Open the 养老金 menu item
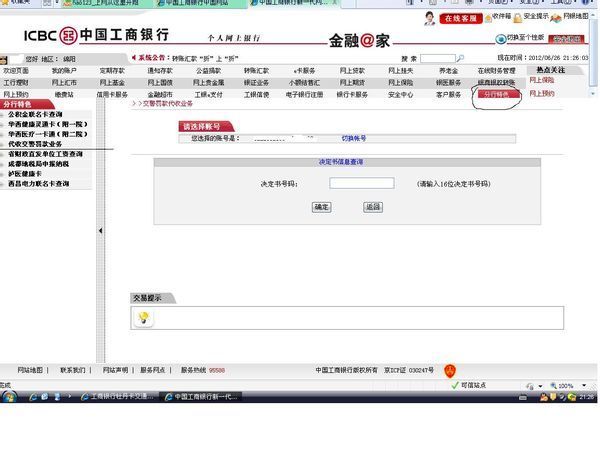This screenshot has width=600, height=450. pos(448,71)
